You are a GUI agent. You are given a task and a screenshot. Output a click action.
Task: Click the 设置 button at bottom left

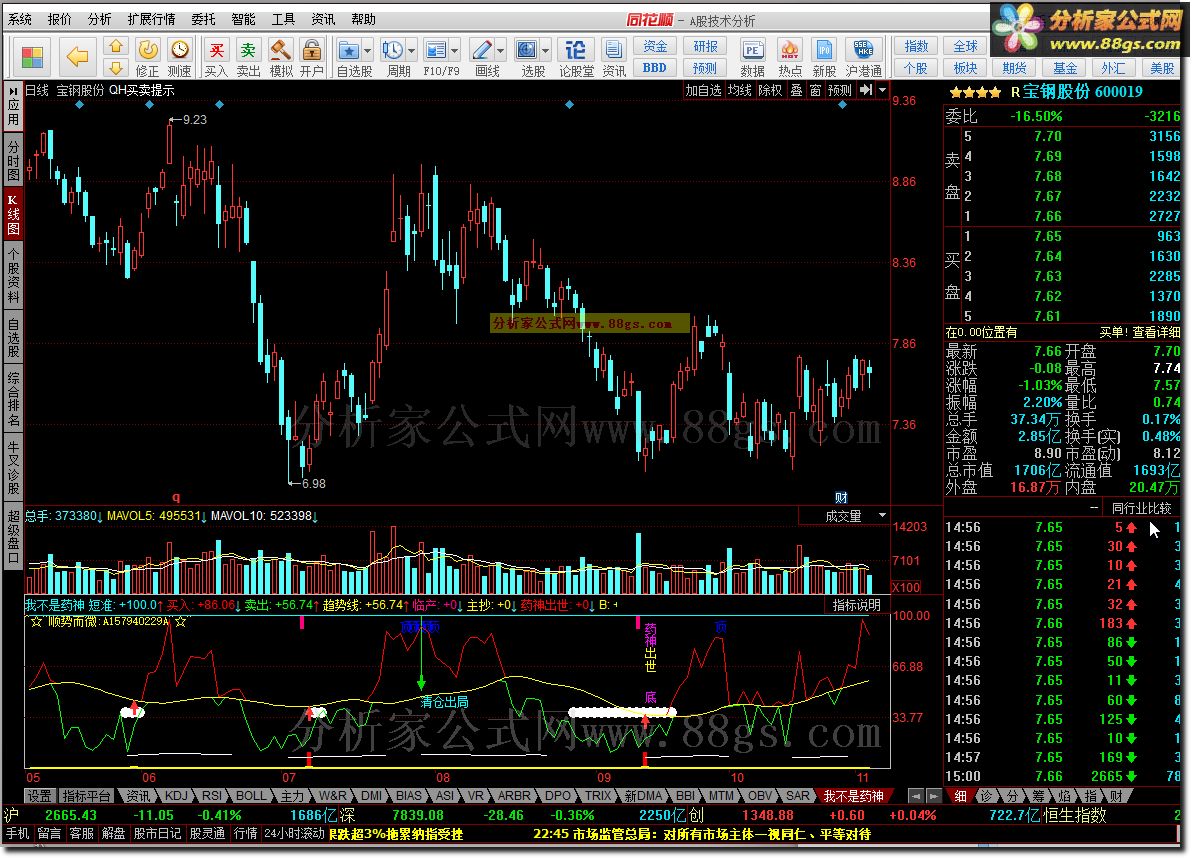[x=40, y=796]
